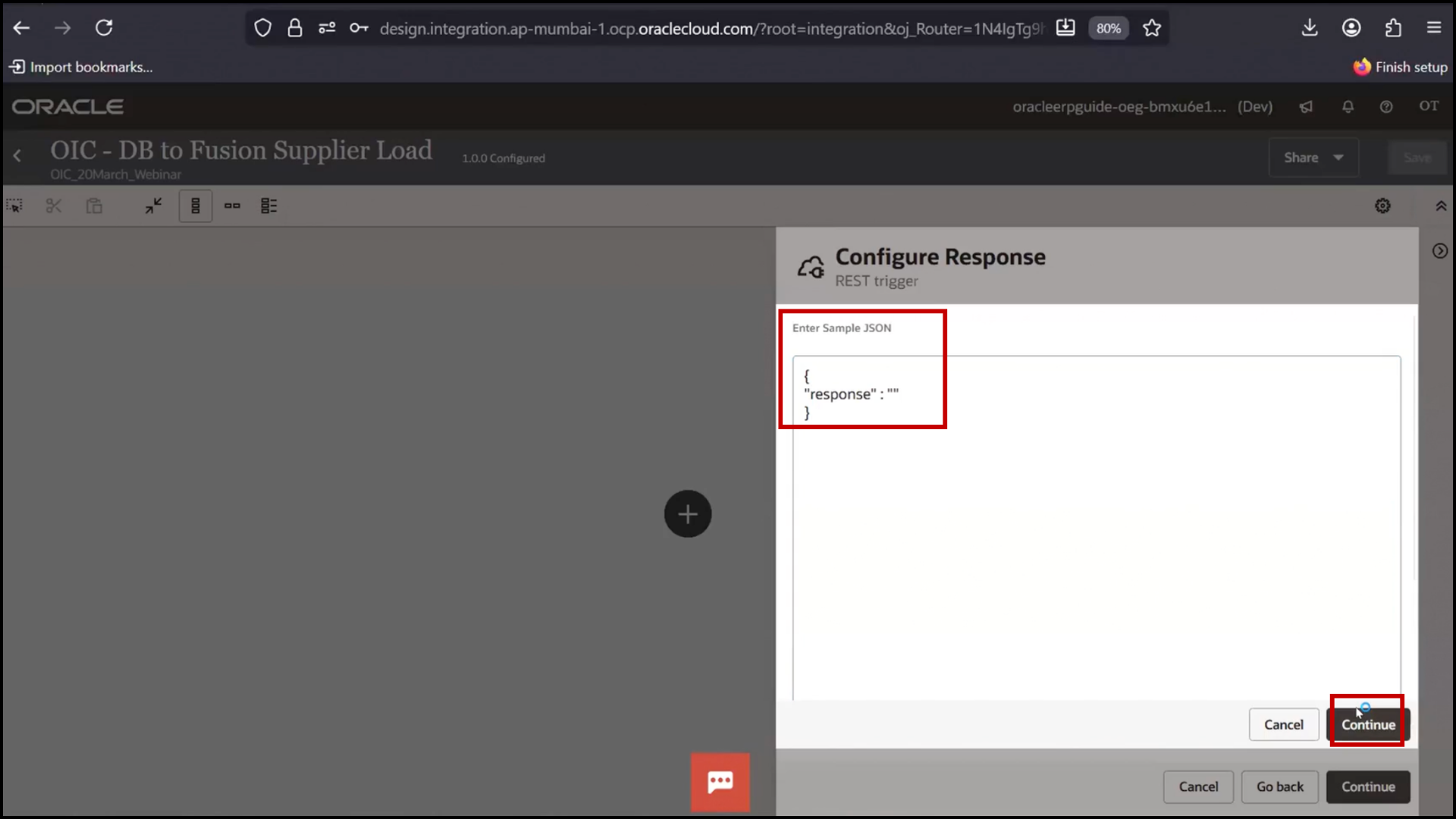The width and height of the screenshot is (1456, 819).
Task: Open the canvas settings gear icon
Action: (1382, 206)
